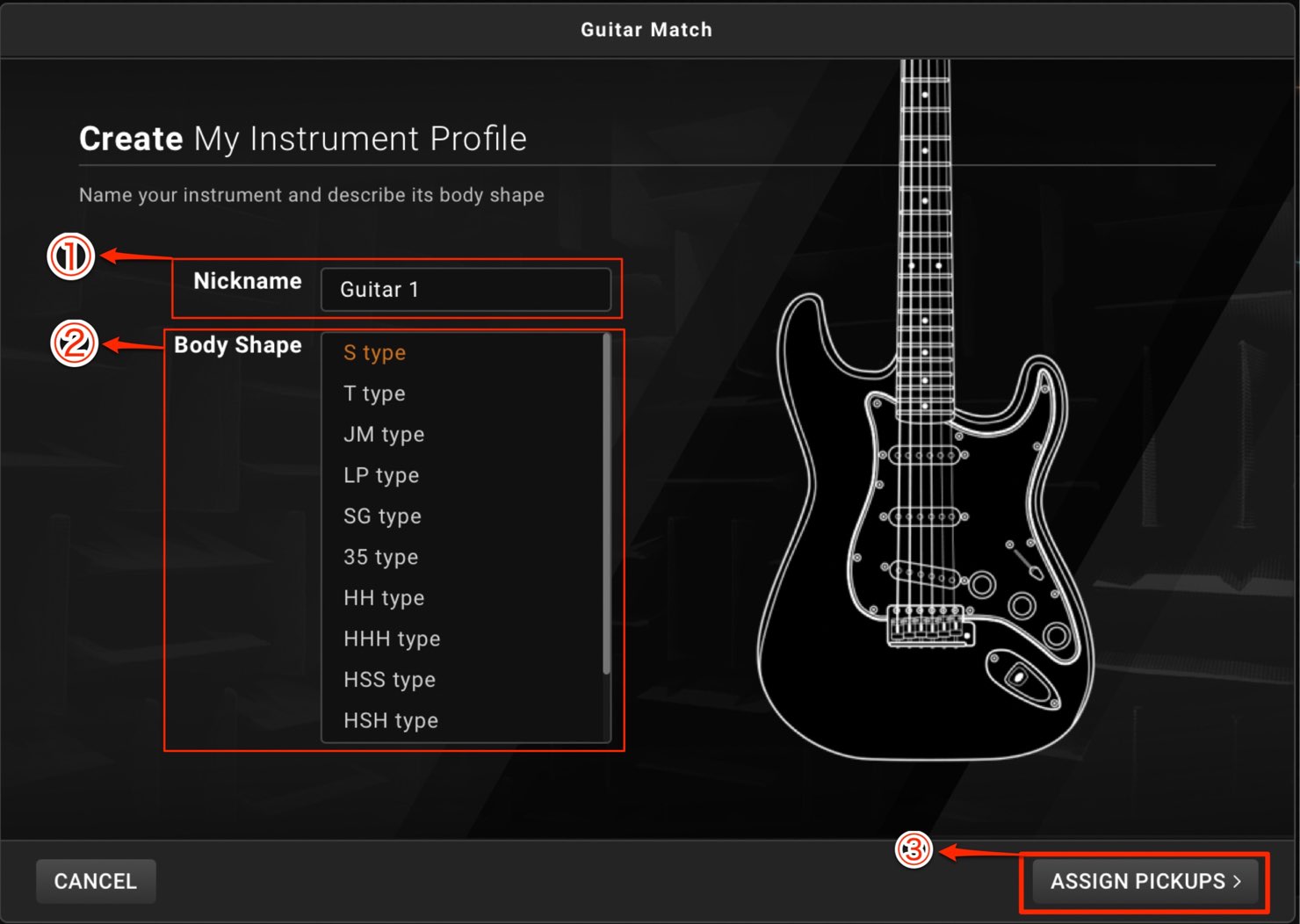Continue with Assign Pickups button

(x=1145, y=881)
